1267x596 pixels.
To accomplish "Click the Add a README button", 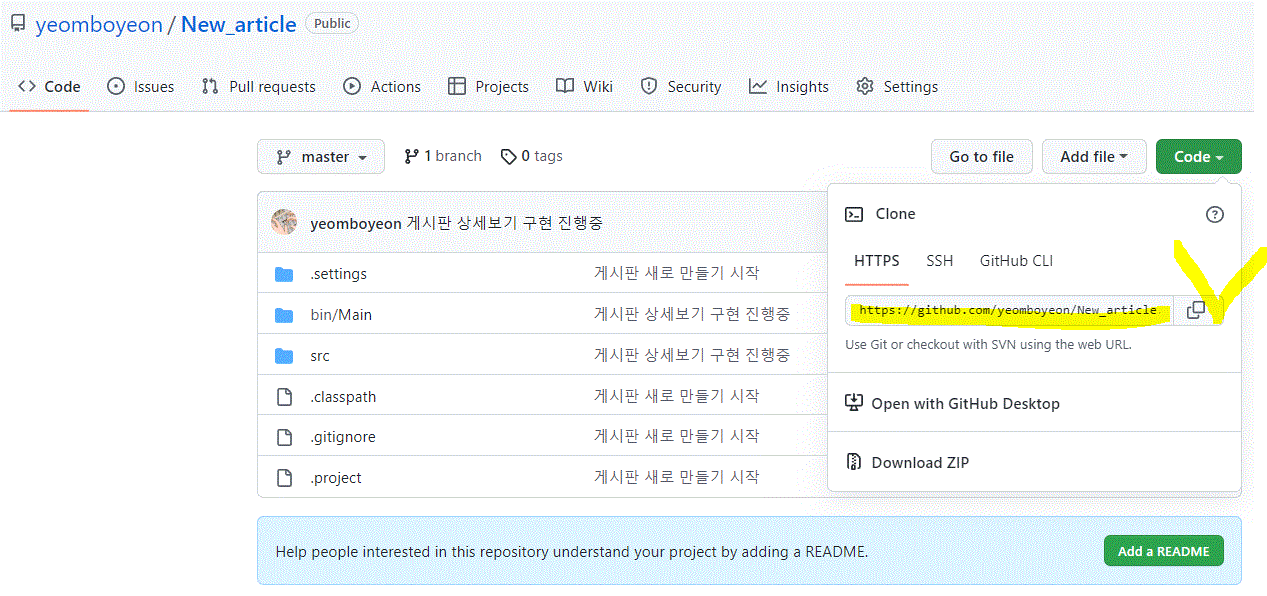I will tap(1163, 551).
